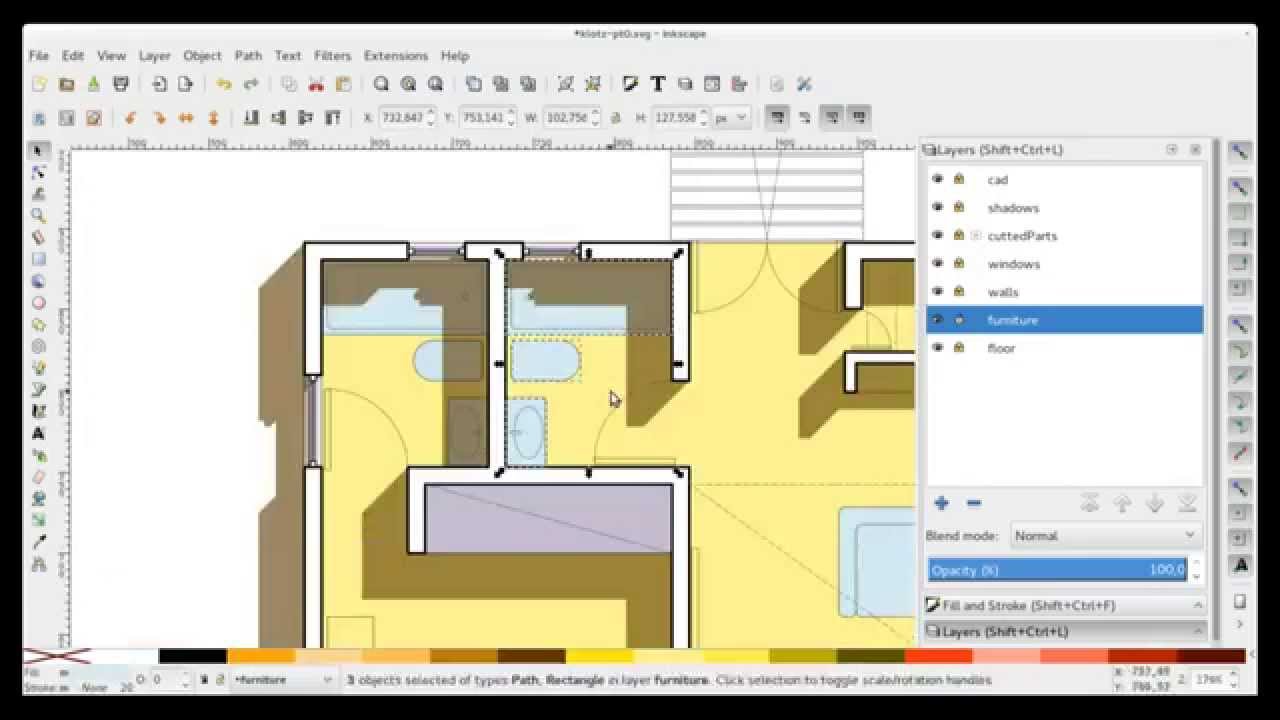
Task: Click Remove layer minus icon
Action: click(x=974, y=504)
